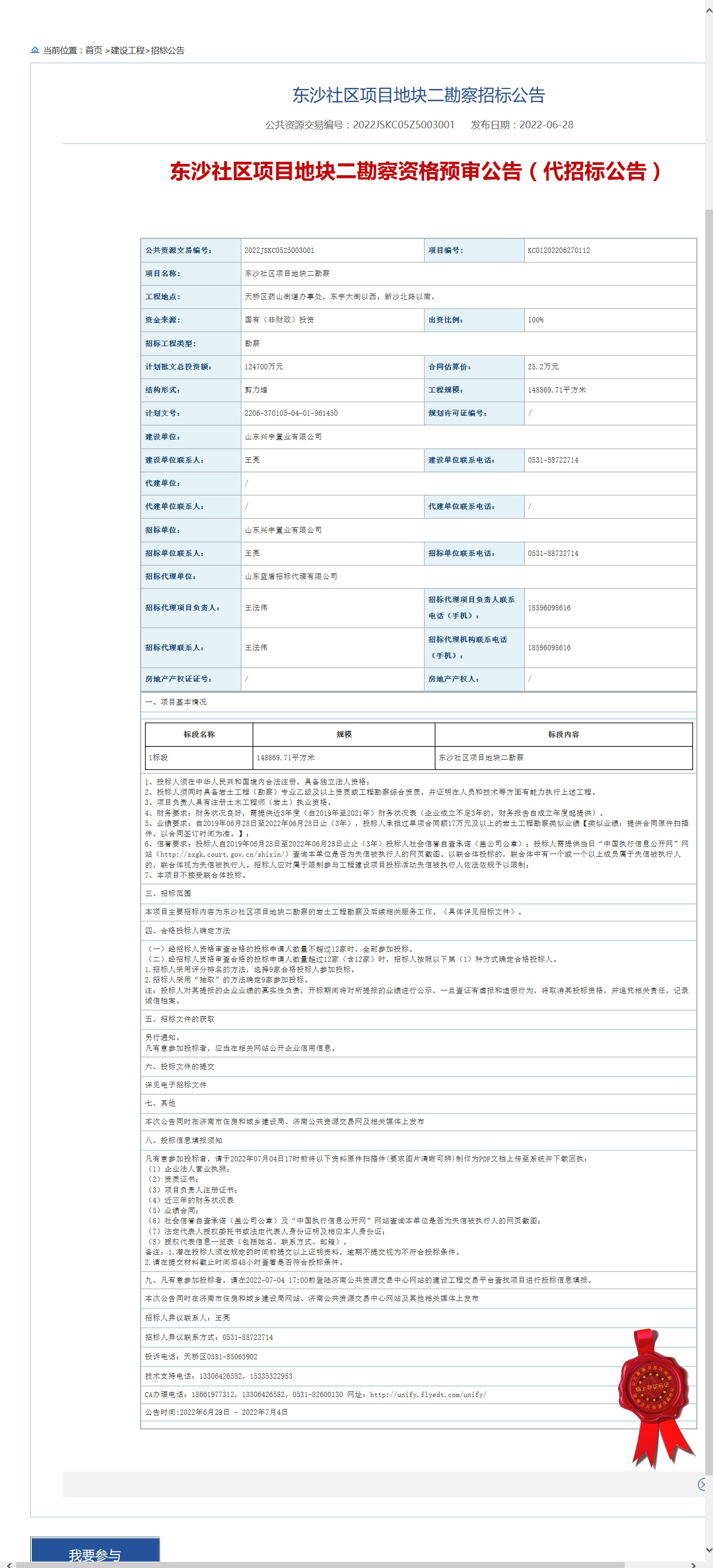Click the 公告时间 date range line
The height and width of the screenshot is (1568, 713).
pyautogui.click(x=217, y=1412)
